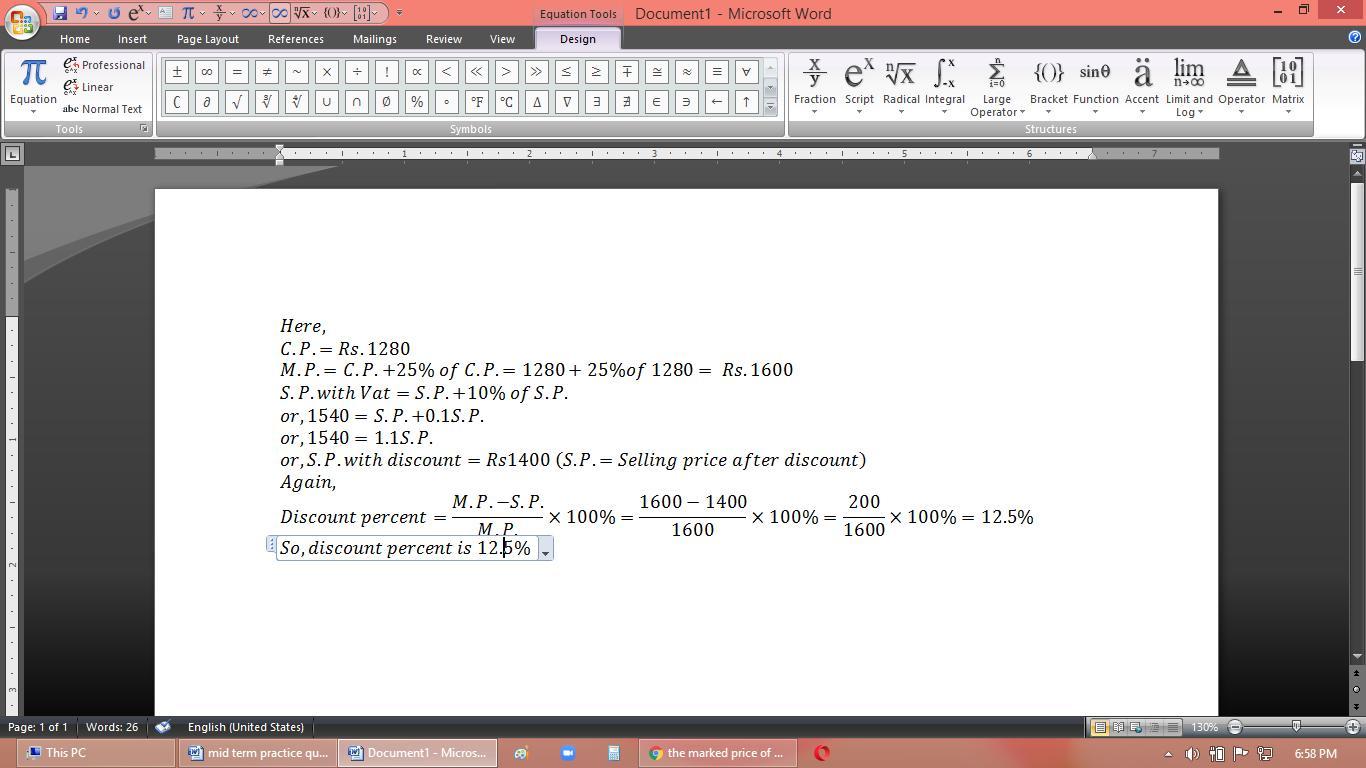Open the Review tab

click(444, 39)
